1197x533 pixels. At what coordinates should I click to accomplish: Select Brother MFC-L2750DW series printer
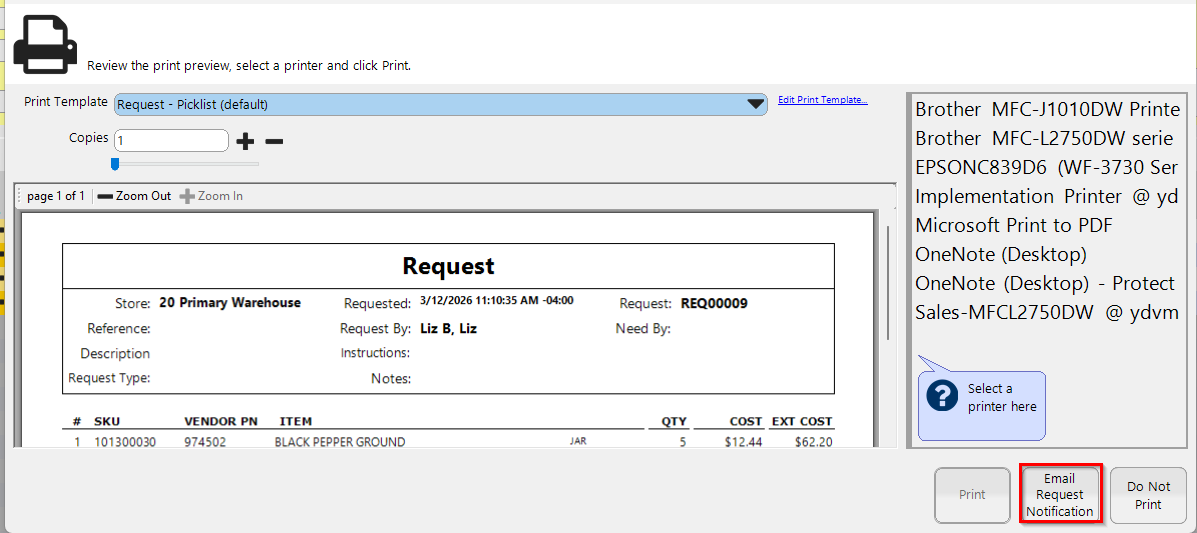1047,138
